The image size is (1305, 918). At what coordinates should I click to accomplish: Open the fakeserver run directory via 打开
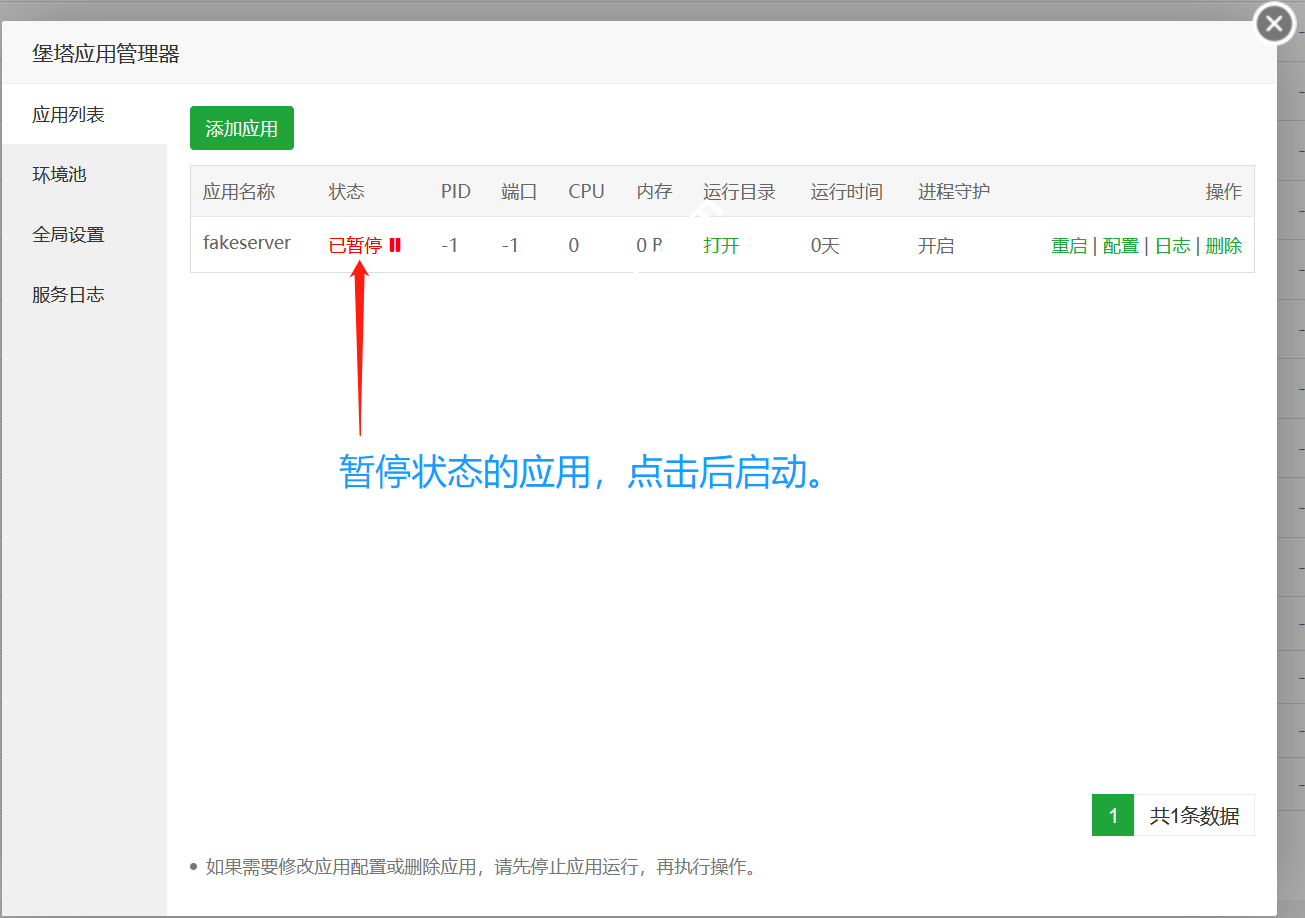[x=721, y=246]
